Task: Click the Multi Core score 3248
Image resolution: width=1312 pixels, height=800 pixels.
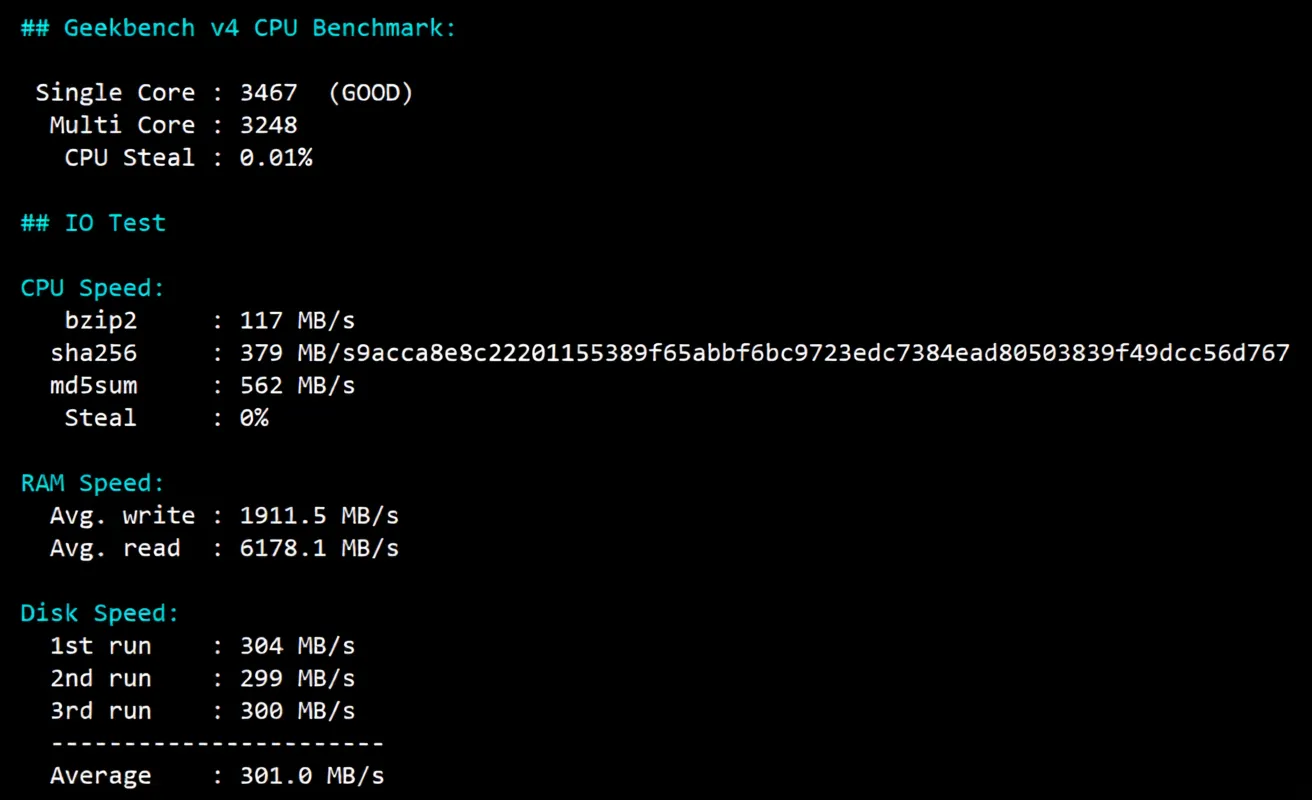Action: click(x=268, y=125)
